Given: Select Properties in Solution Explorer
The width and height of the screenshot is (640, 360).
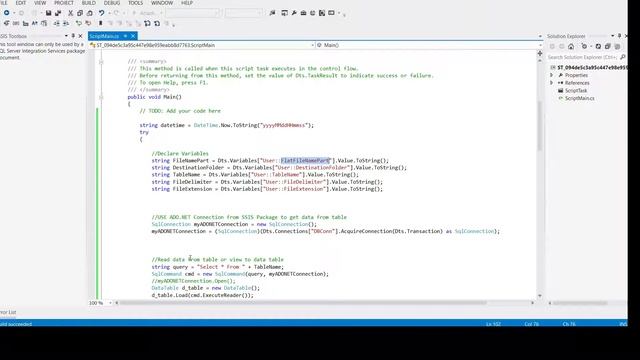Looking at the screenshot, I should 576,76.
